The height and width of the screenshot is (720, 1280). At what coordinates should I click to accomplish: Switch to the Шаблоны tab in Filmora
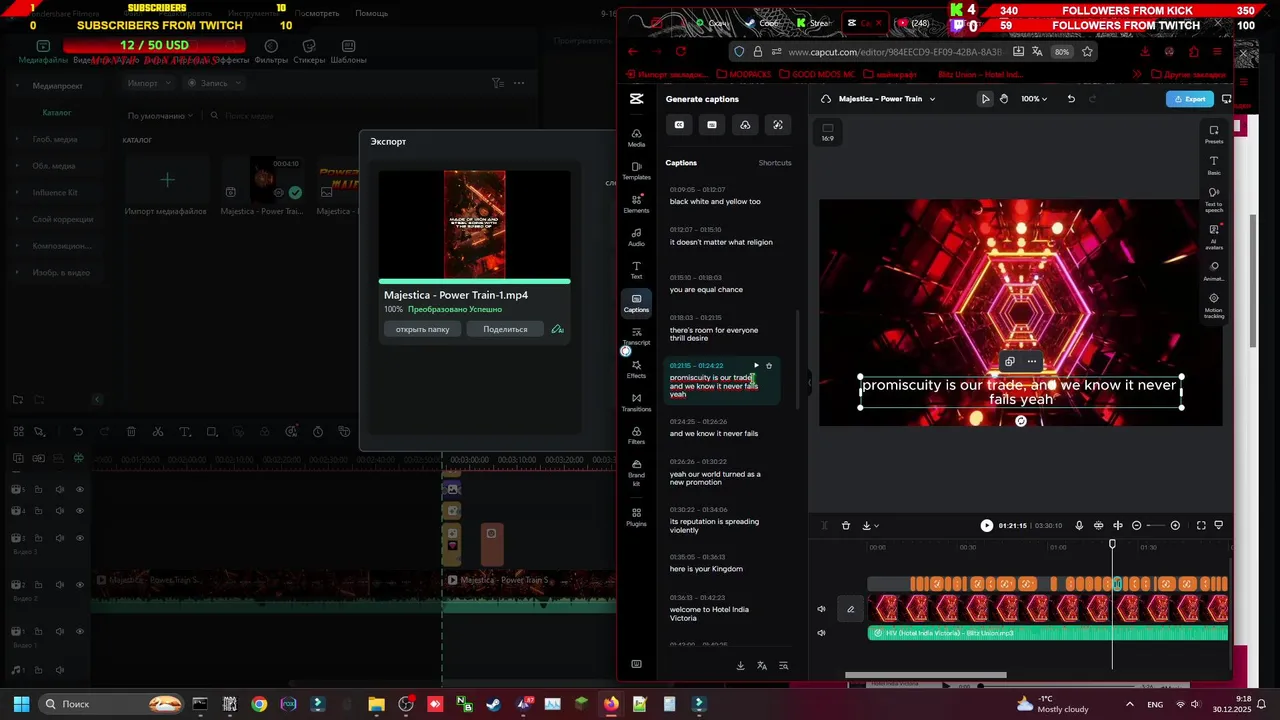point(348,52)
